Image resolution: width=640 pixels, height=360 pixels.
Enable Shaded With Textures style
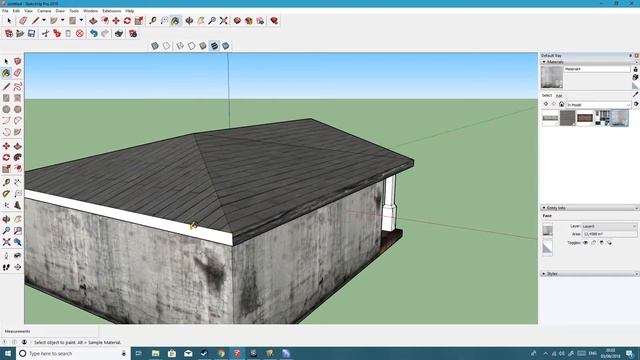click(214, 46)
